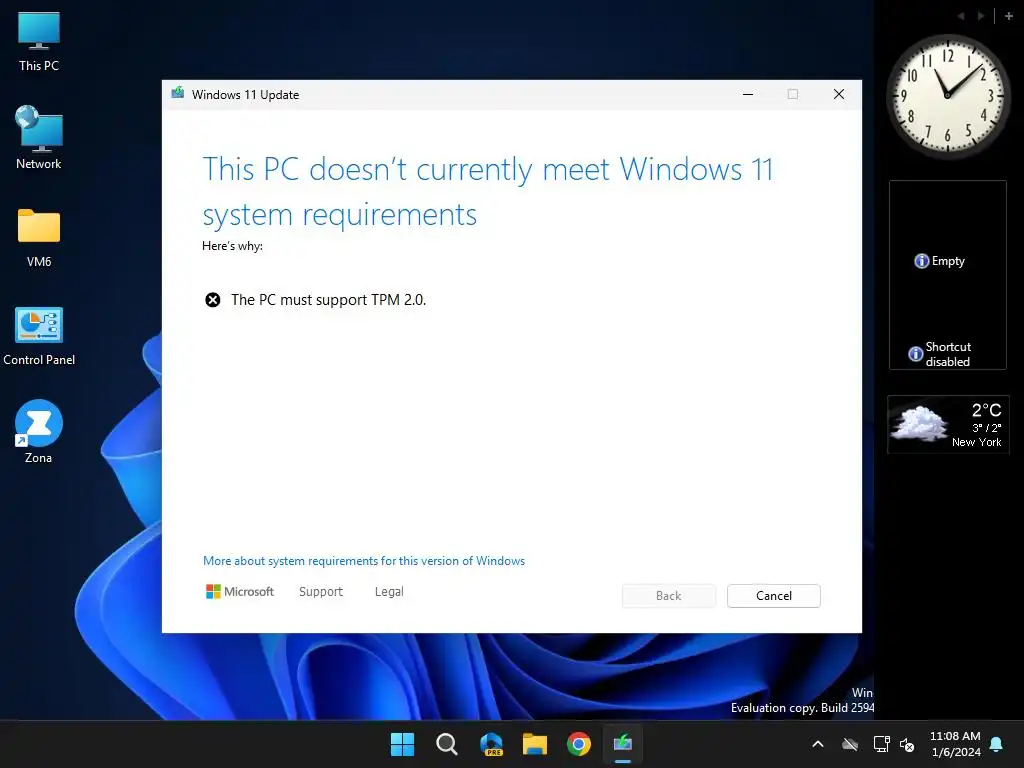Click Shortcut disabled info icon
This screenshot has height=768, width=1024.
coord(916,354)
